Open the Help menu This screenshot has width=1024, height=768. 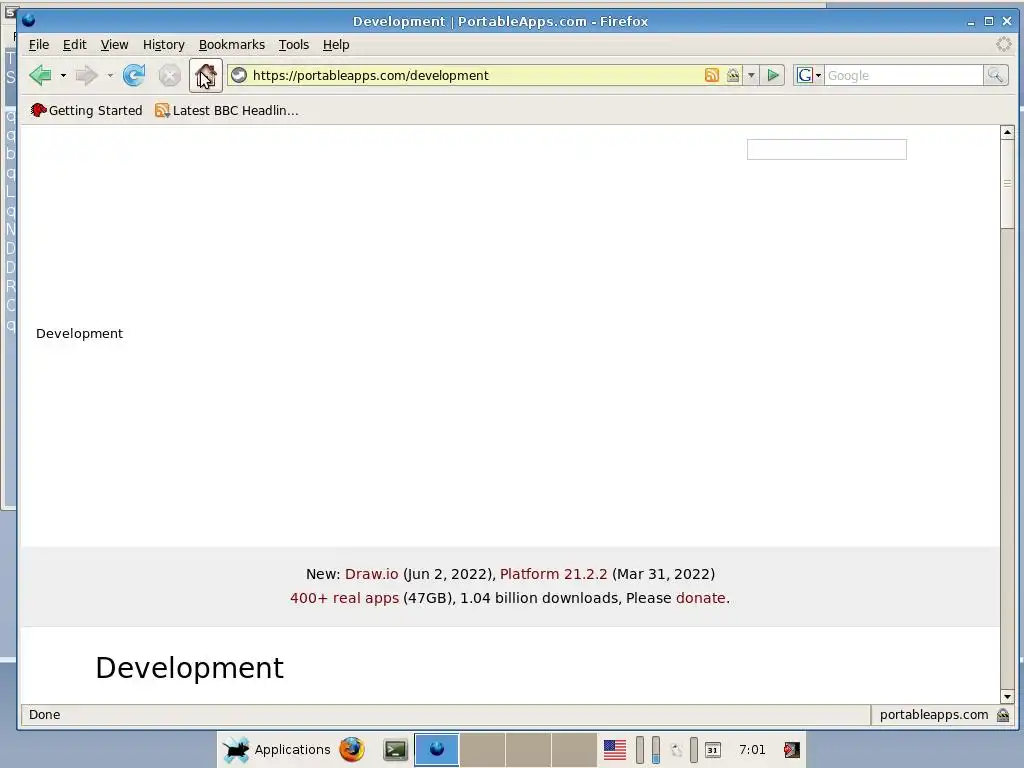point(336,44)
